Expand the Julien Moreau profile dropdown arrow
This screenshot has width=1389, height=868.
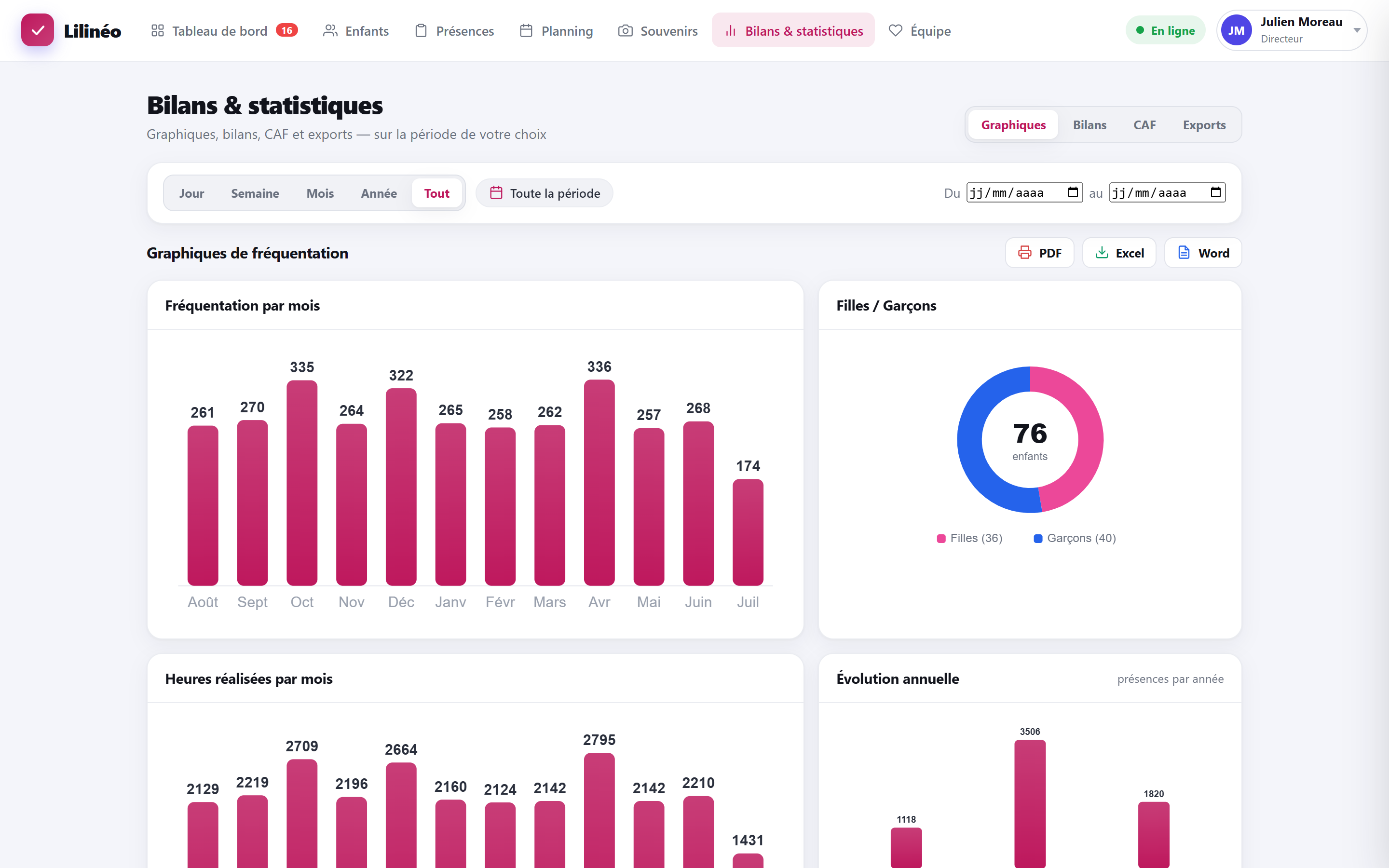tap(1357, 30)
